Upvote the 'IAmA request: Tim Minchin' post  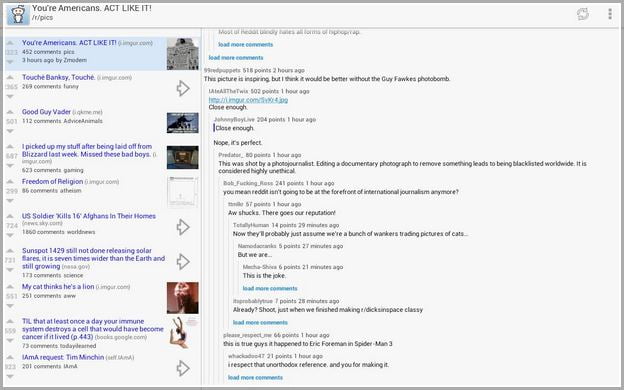pos(10,357)
